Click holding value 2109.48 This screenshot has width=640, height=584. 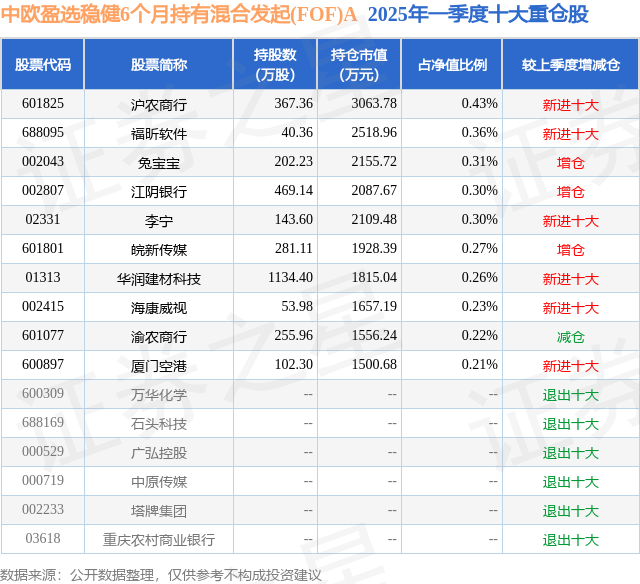tap(374, 220)
